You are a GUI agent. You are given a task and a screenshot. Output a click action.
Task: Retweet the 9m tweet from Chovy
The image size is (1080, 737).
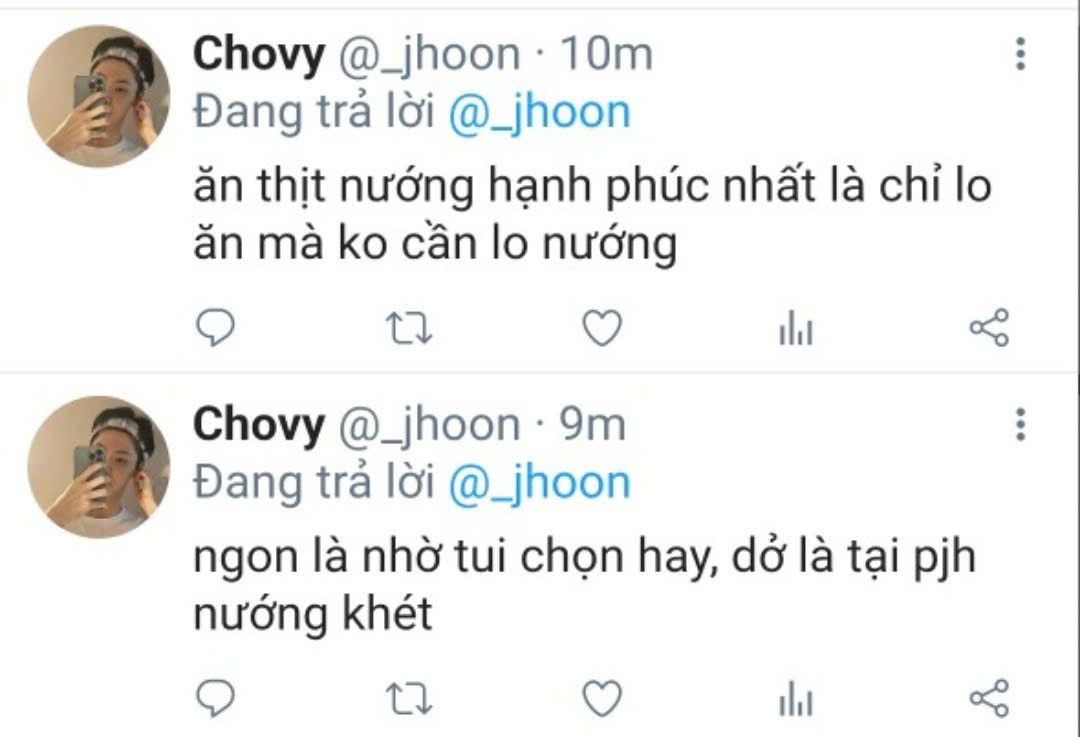[408, 698]
